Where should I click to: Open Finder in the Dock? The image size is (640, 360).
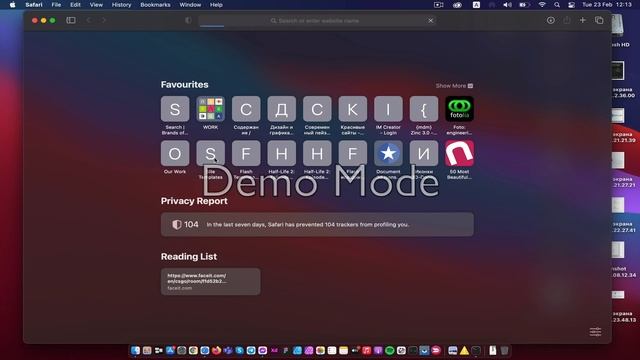(x=136, y=350)
